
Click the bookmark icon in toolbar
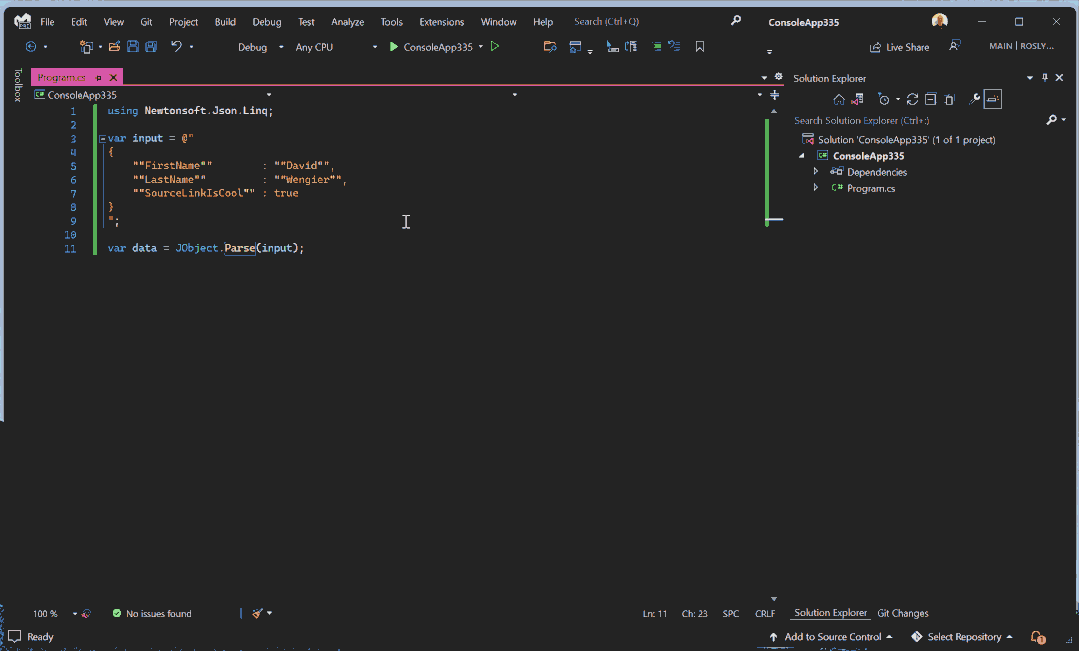700,47
